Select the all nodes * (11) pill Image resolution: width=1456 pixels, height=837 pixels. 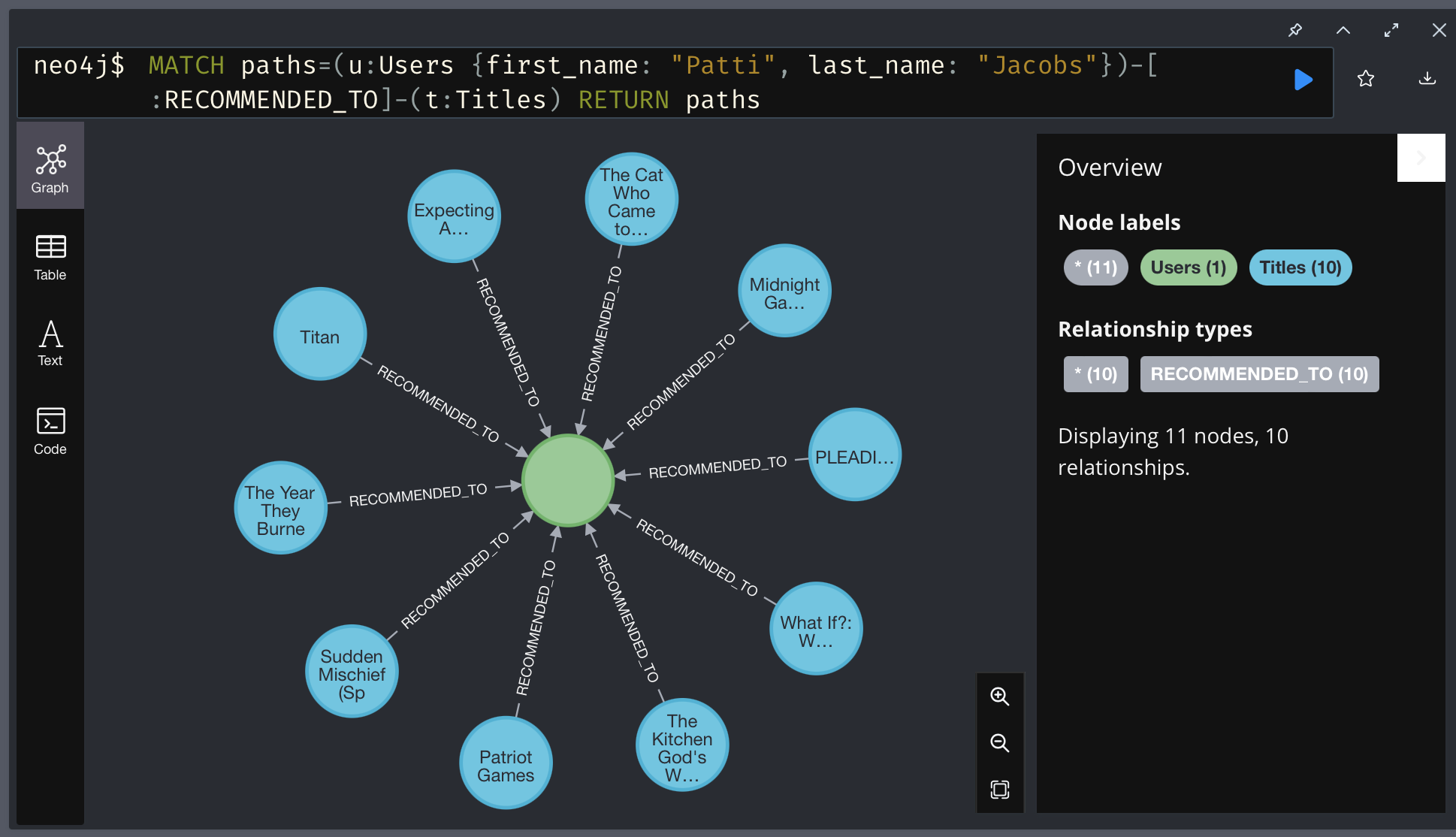(x=1095, y=267)
